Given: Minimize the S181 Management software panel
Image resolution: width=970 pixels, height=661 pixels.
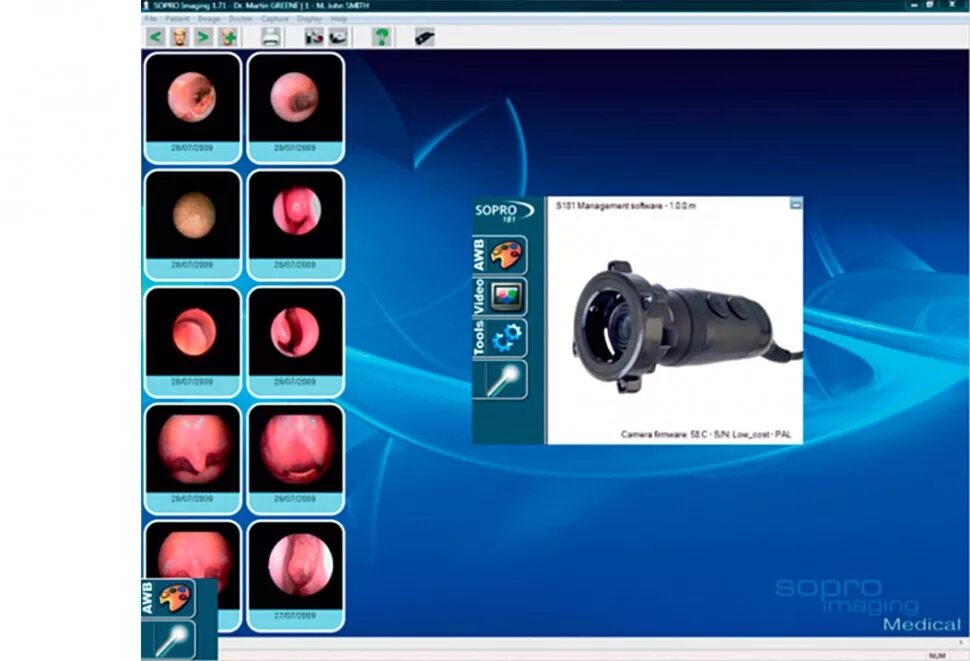Looking at the screenshot, I should click(x=796, y=203).
